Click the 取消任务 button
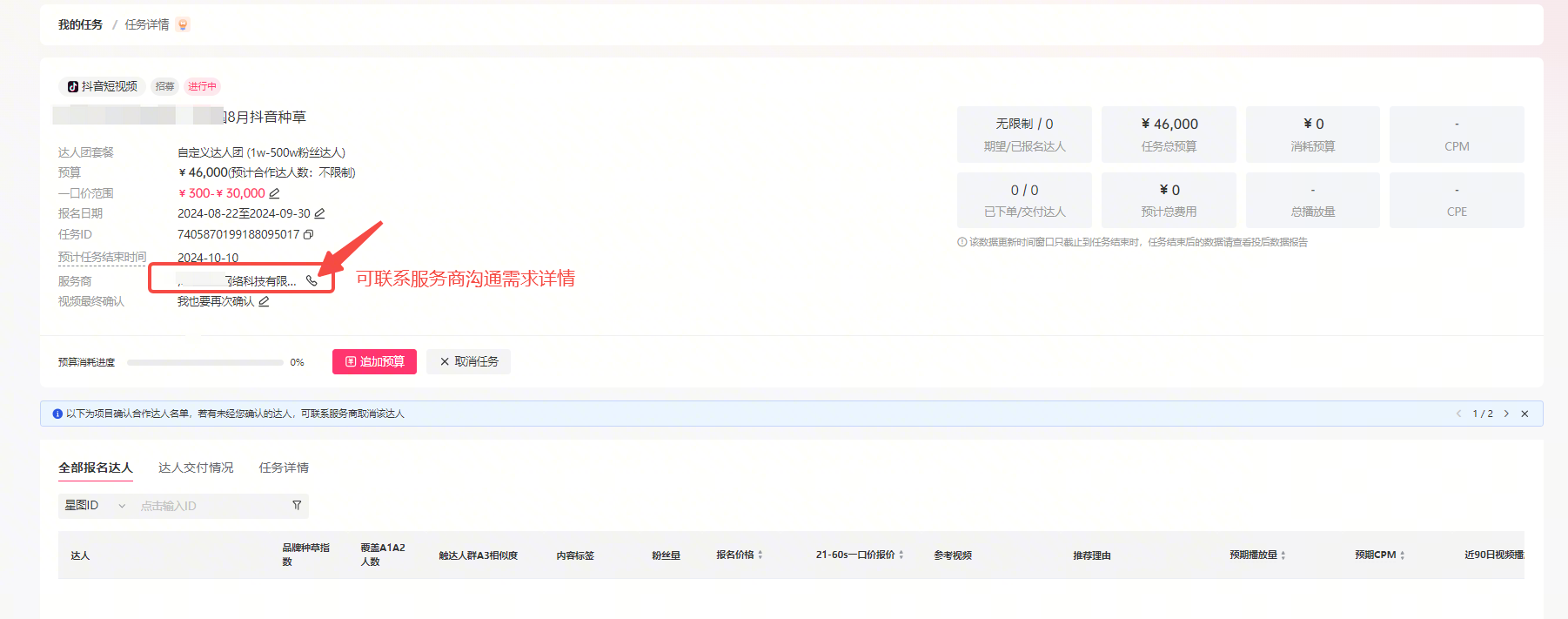This screenshot has width=1568, height=619. 469,361
